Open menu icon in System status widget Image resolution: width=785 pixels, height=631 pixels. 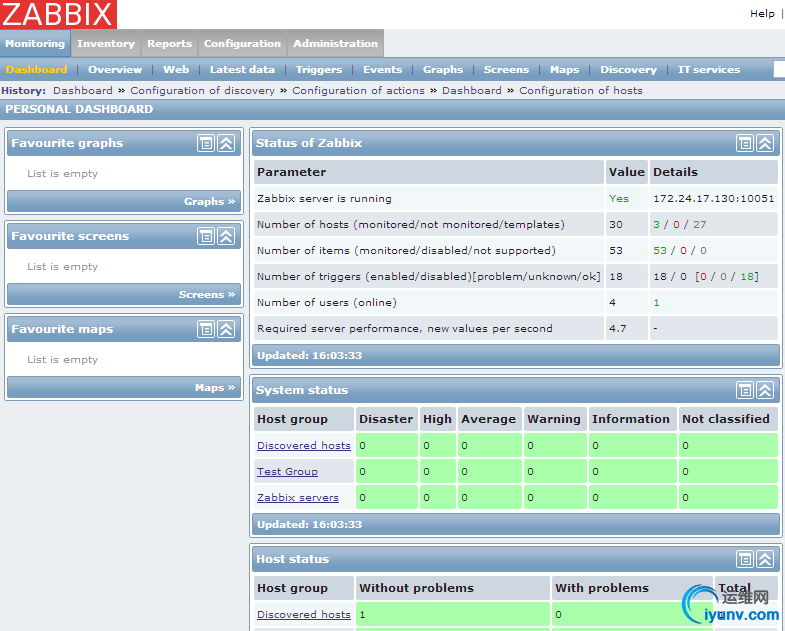(744, 390)
